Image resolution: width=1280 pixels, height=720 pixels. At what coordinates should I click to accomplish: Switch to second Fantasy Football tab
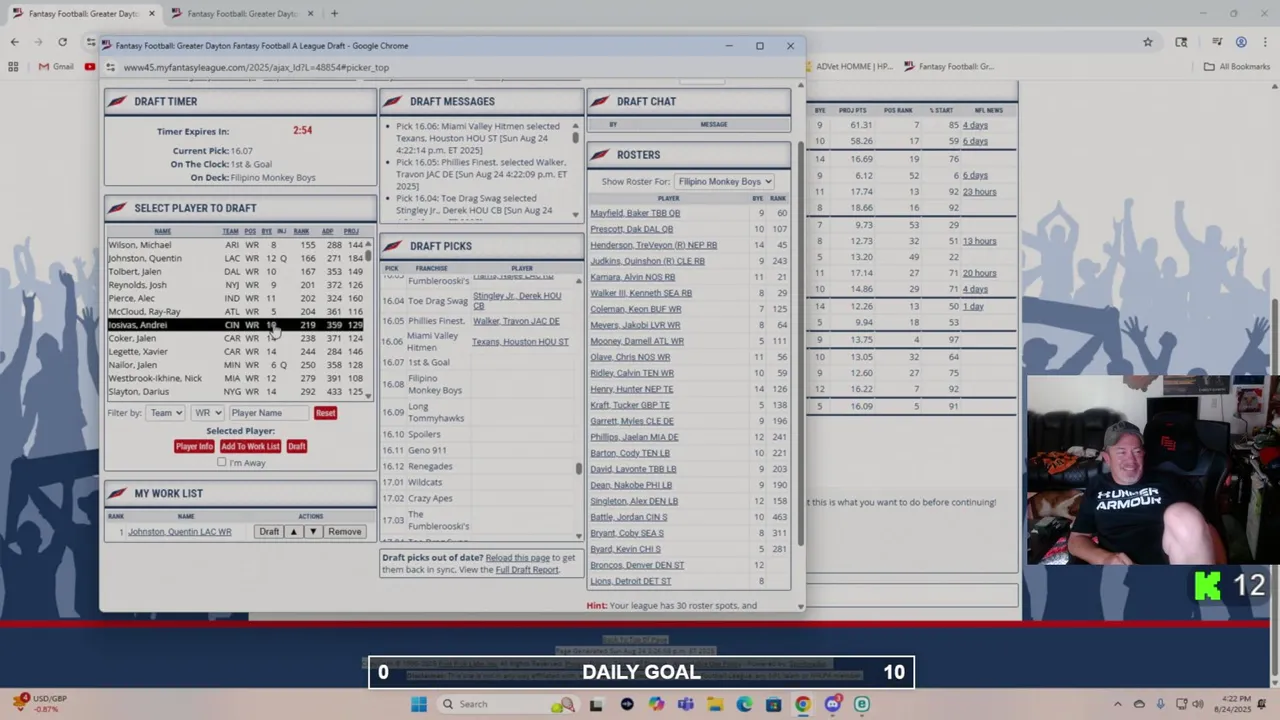click(242, 14)
